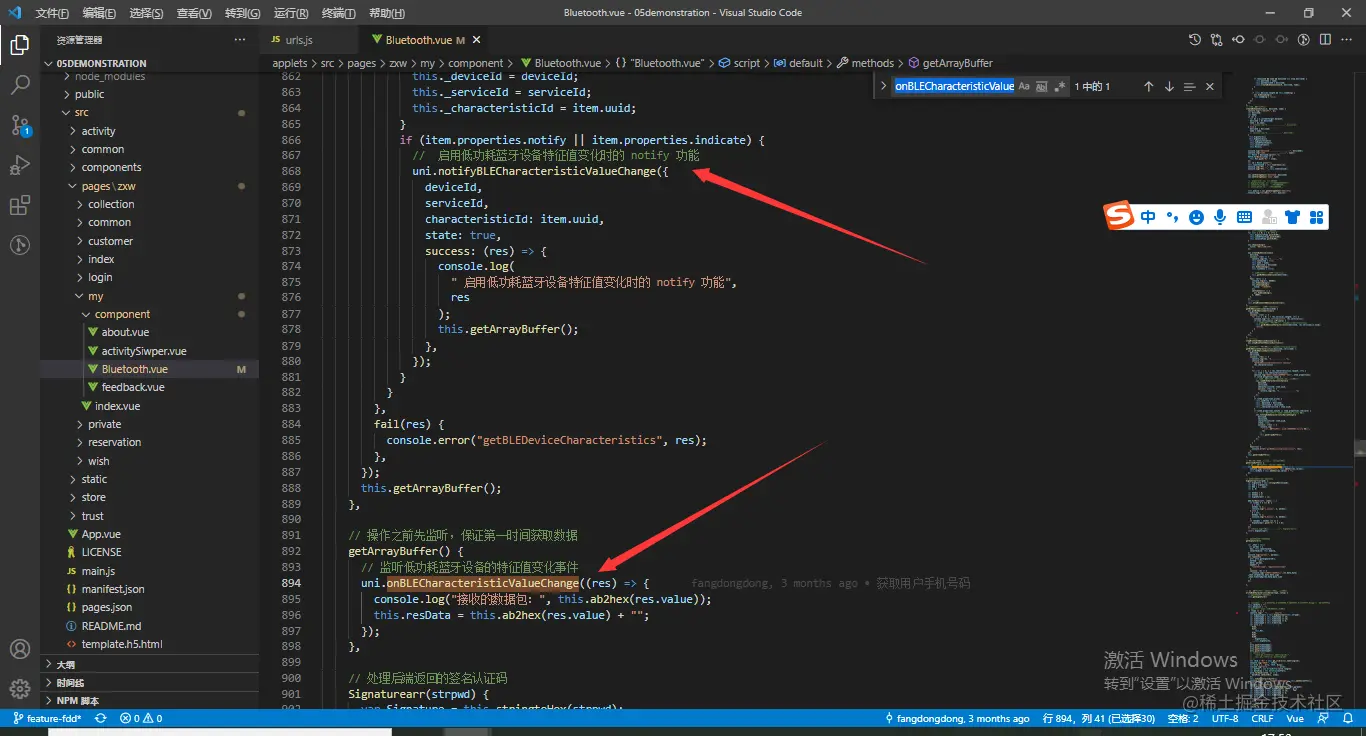Click the open changes compare icon

tap(1216, 40)
